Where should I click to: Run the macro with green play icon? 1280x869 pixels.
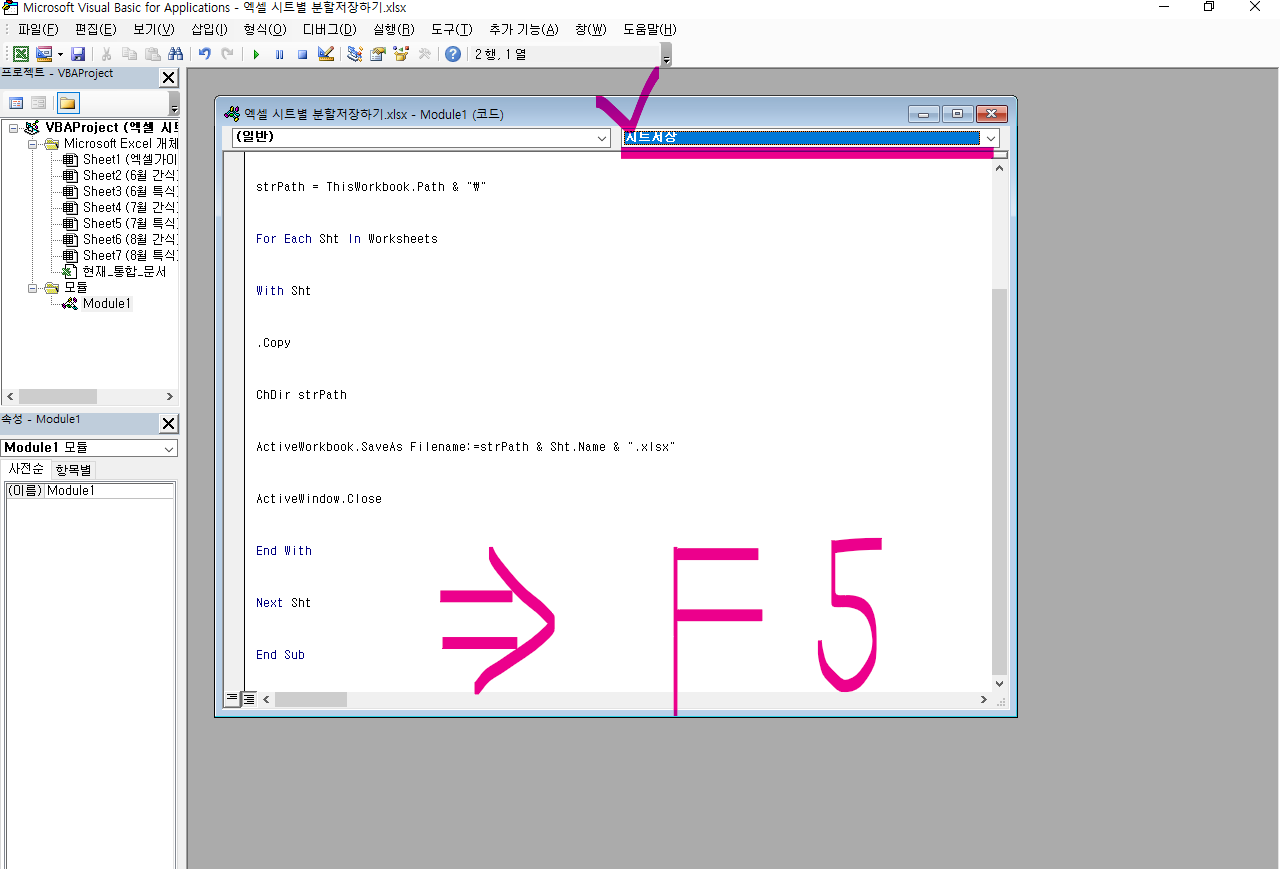click(x=256, y=54)
